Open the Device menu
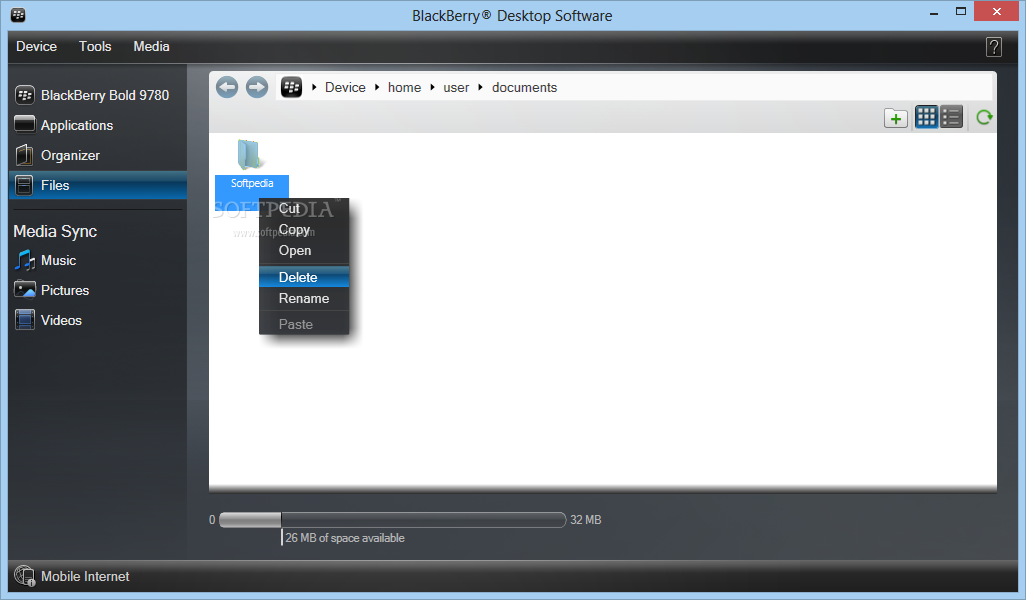The image size is (1026, 600). tap(37, 46)
